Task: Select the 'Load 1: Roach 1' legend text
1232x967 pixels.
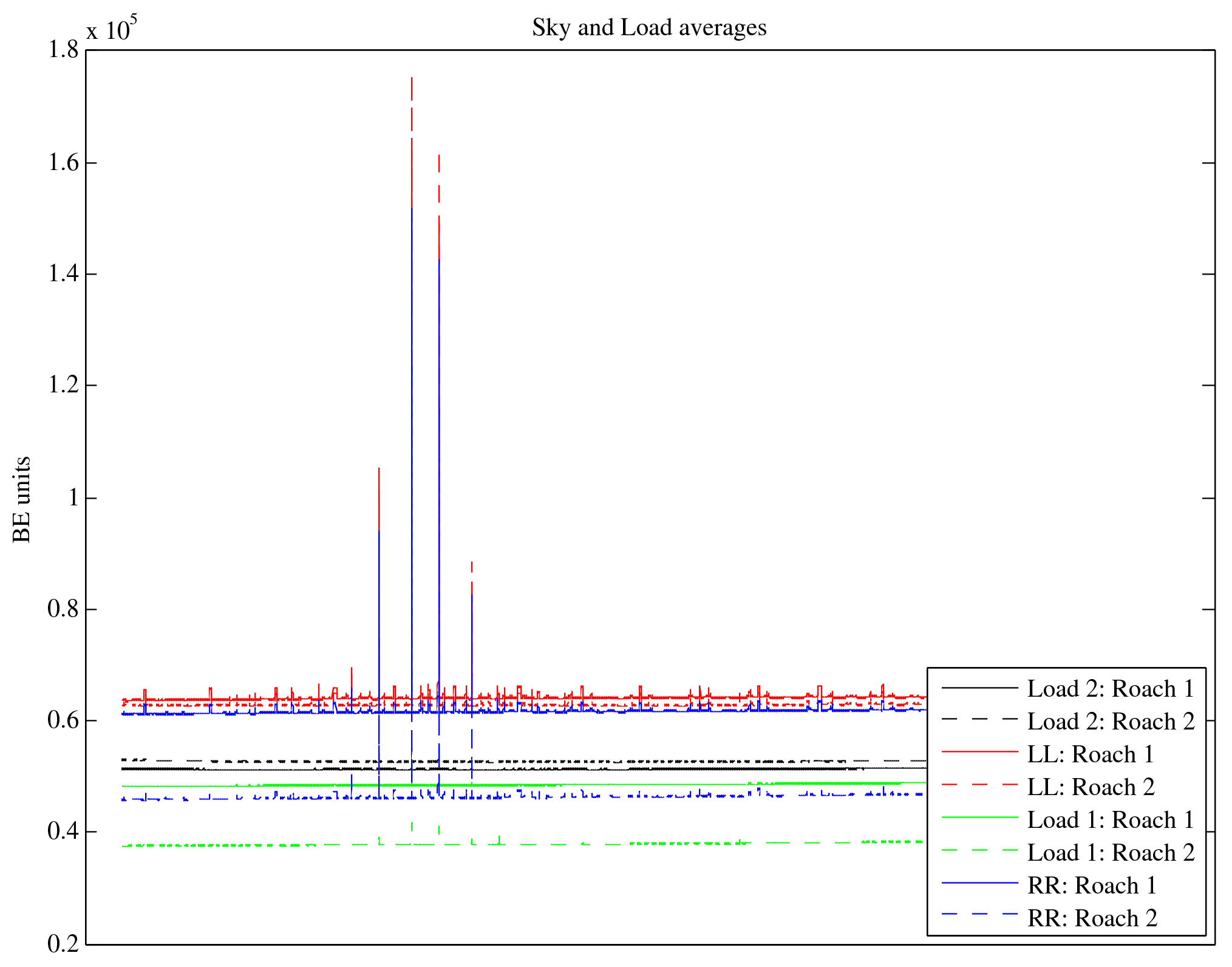Action: click(x=1110, y=820)
